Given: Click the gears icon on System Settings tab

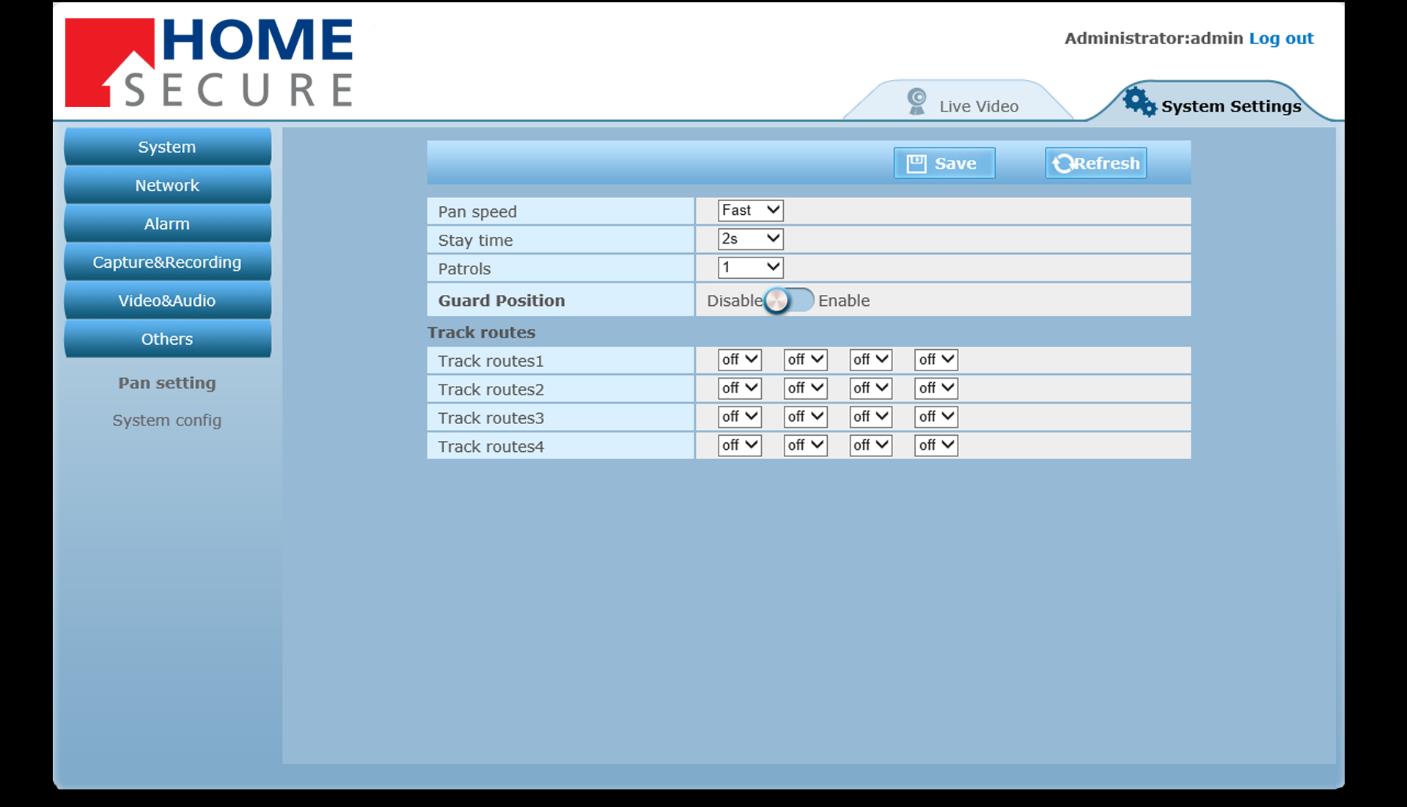Looking at the screenshot, I should tap(1139, 101).
